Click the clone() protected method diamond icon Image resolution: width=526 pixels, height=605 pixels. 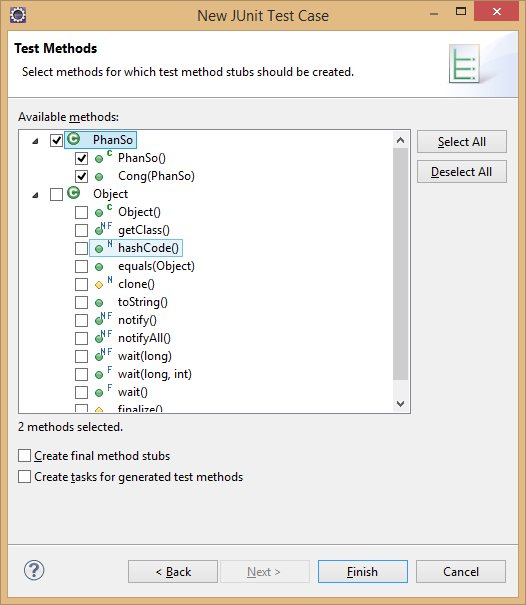point(99,285)
